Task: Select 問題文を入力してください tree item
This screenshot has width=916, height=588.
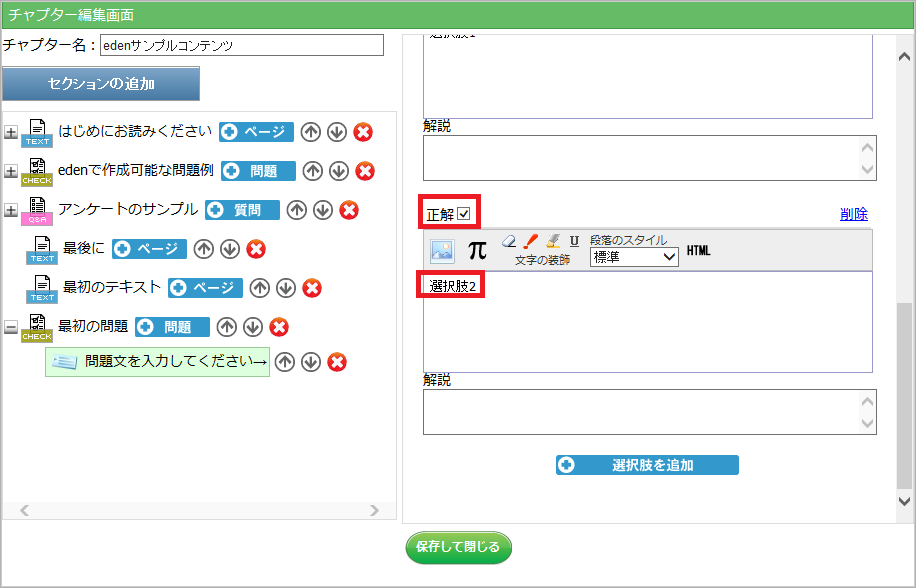Action: point(158,362)
